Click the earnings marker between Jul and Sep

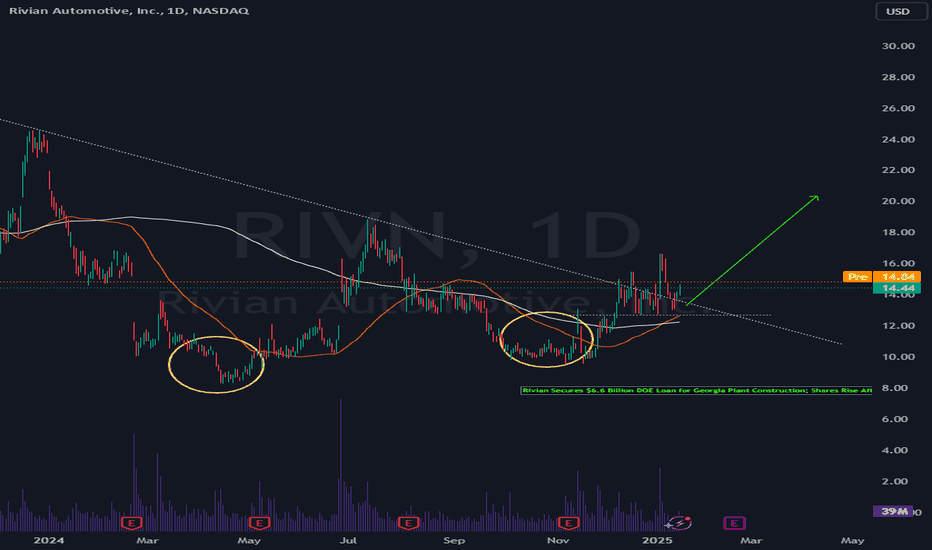coord(408,523)
